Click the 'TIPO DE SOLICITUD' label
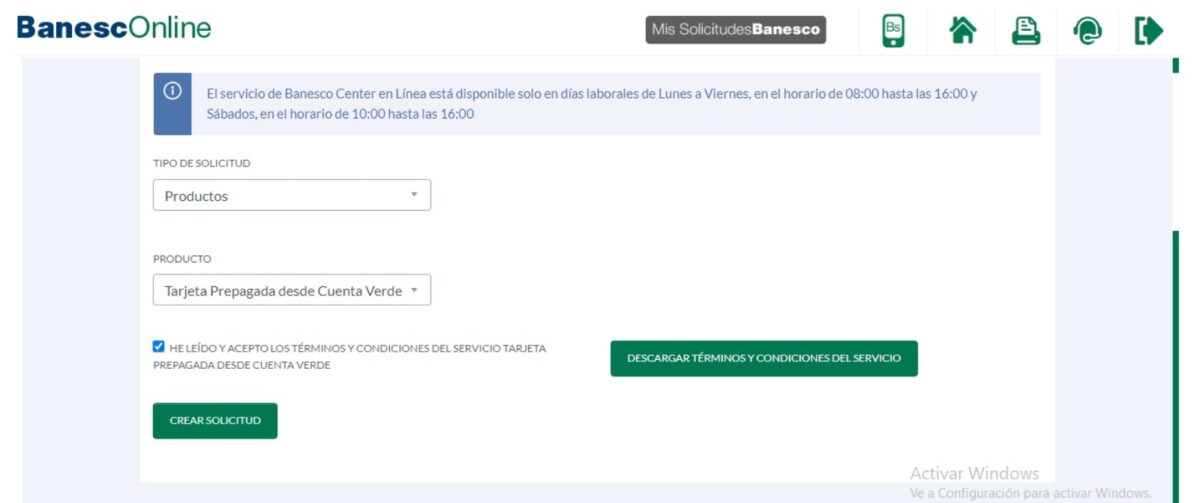The image size is (1200, 503). 202,162
